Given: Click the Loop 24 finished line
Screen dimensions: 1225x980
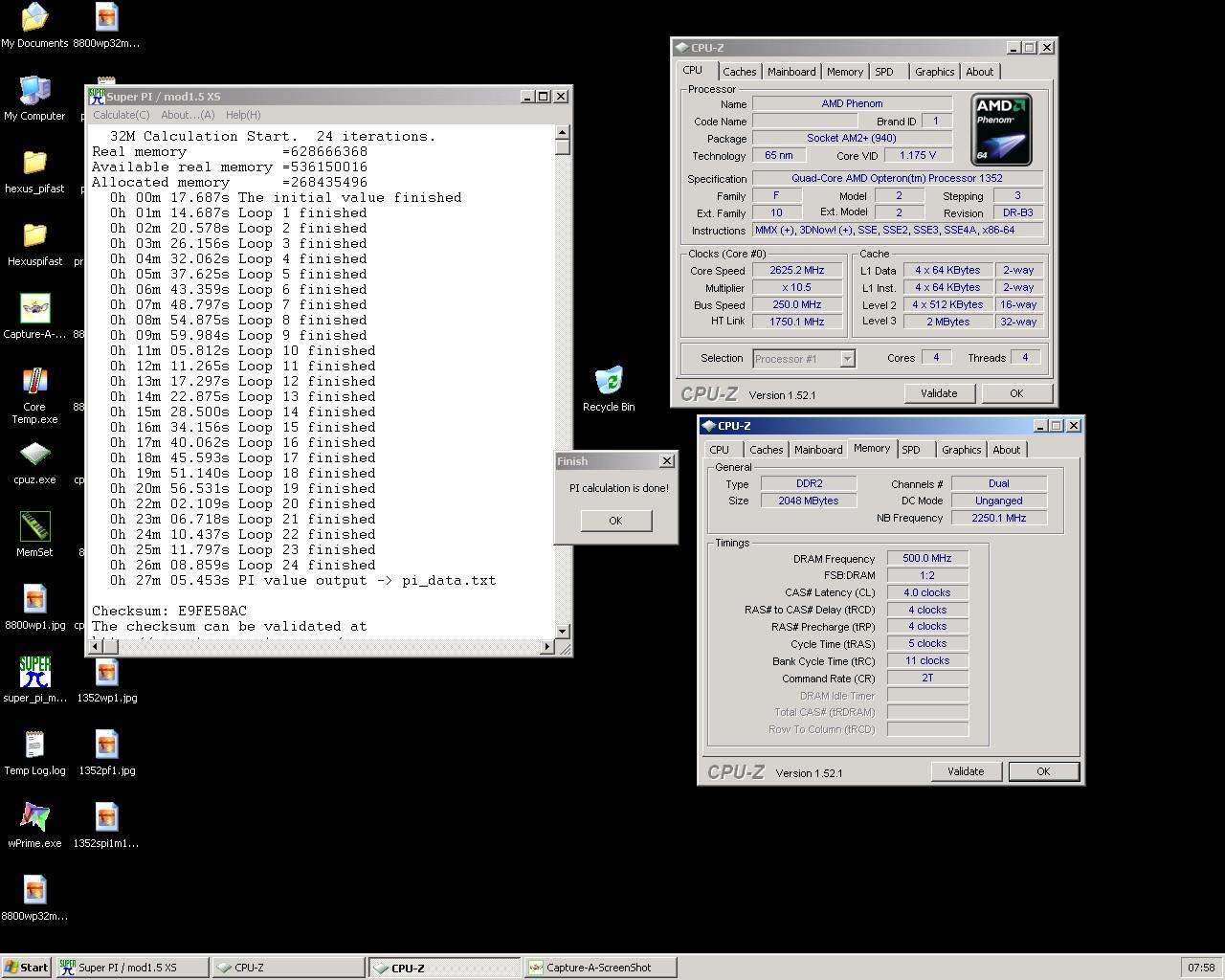Looking at the screenshot, I should pyautogui.click(x=242, y=566).
